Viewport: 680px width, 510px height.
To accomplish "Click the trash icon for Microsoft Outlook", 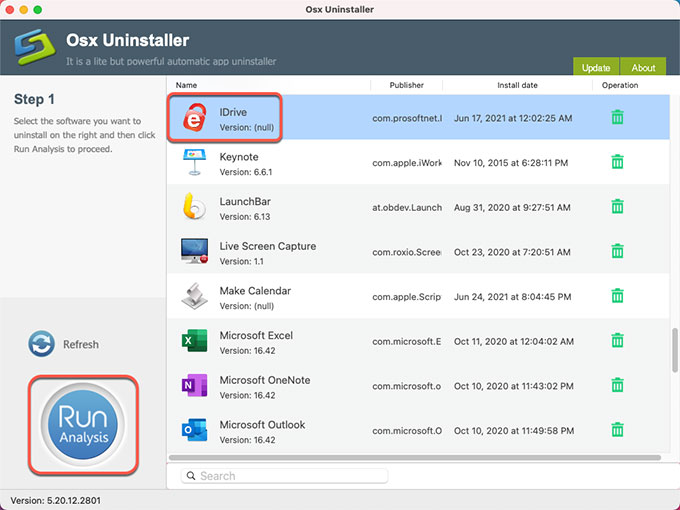I will point(617,430).
